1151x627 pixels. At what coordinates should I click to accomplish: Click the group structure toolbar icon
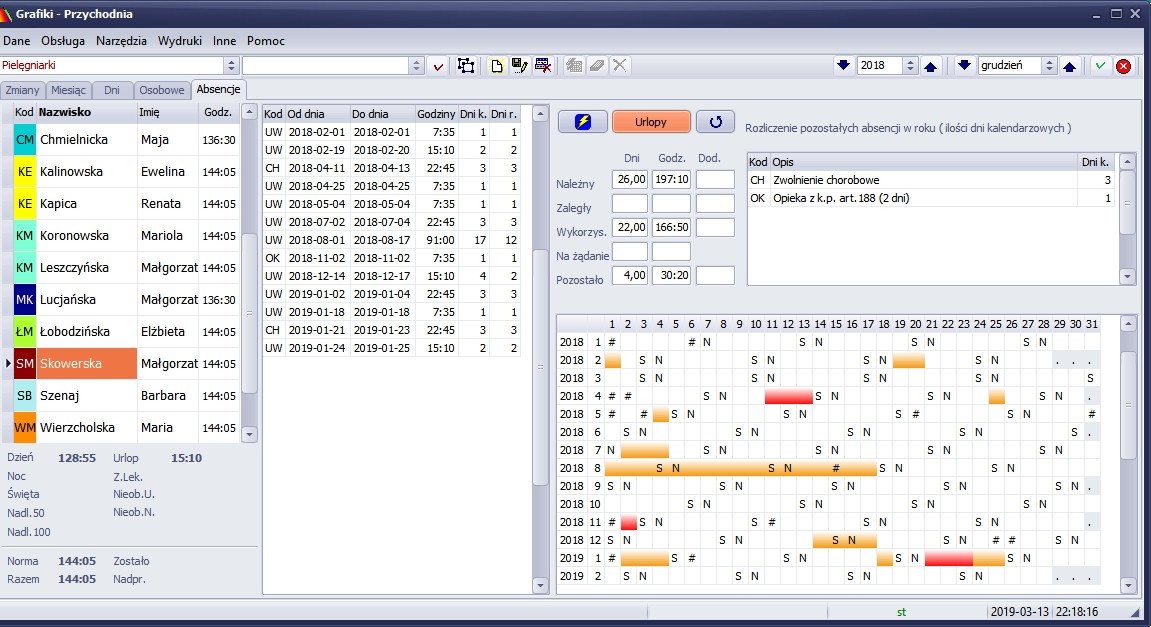[x=465, y=65]
